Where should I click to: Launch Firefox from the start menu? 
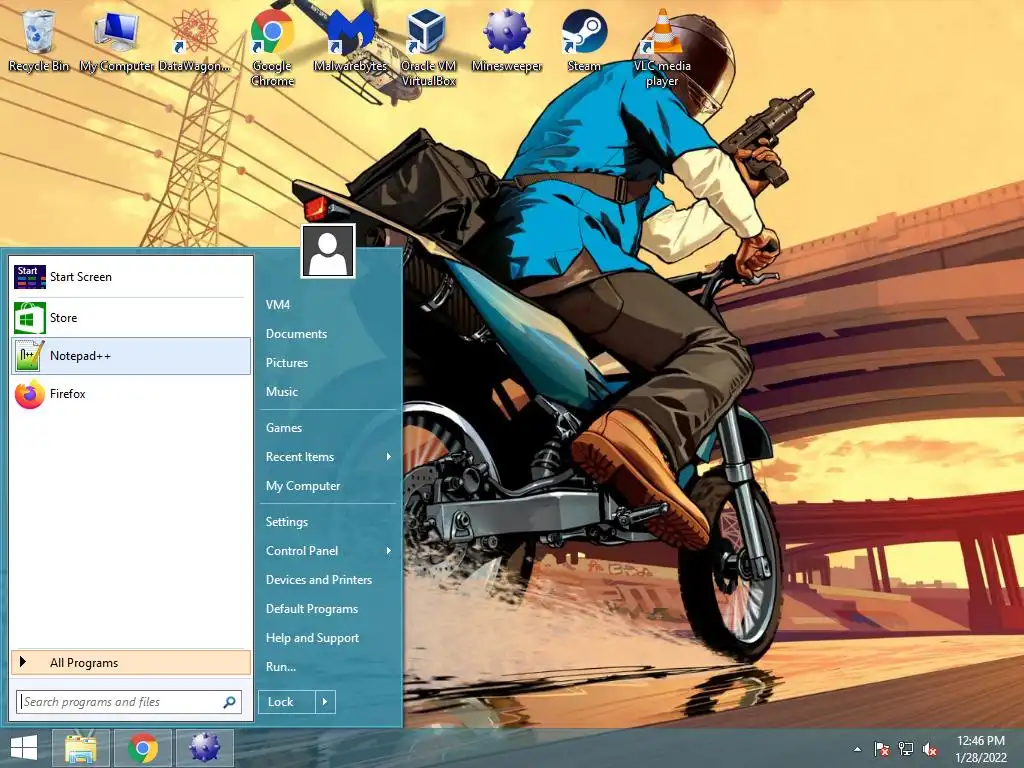pyautogui.click(x=131, y=394)
